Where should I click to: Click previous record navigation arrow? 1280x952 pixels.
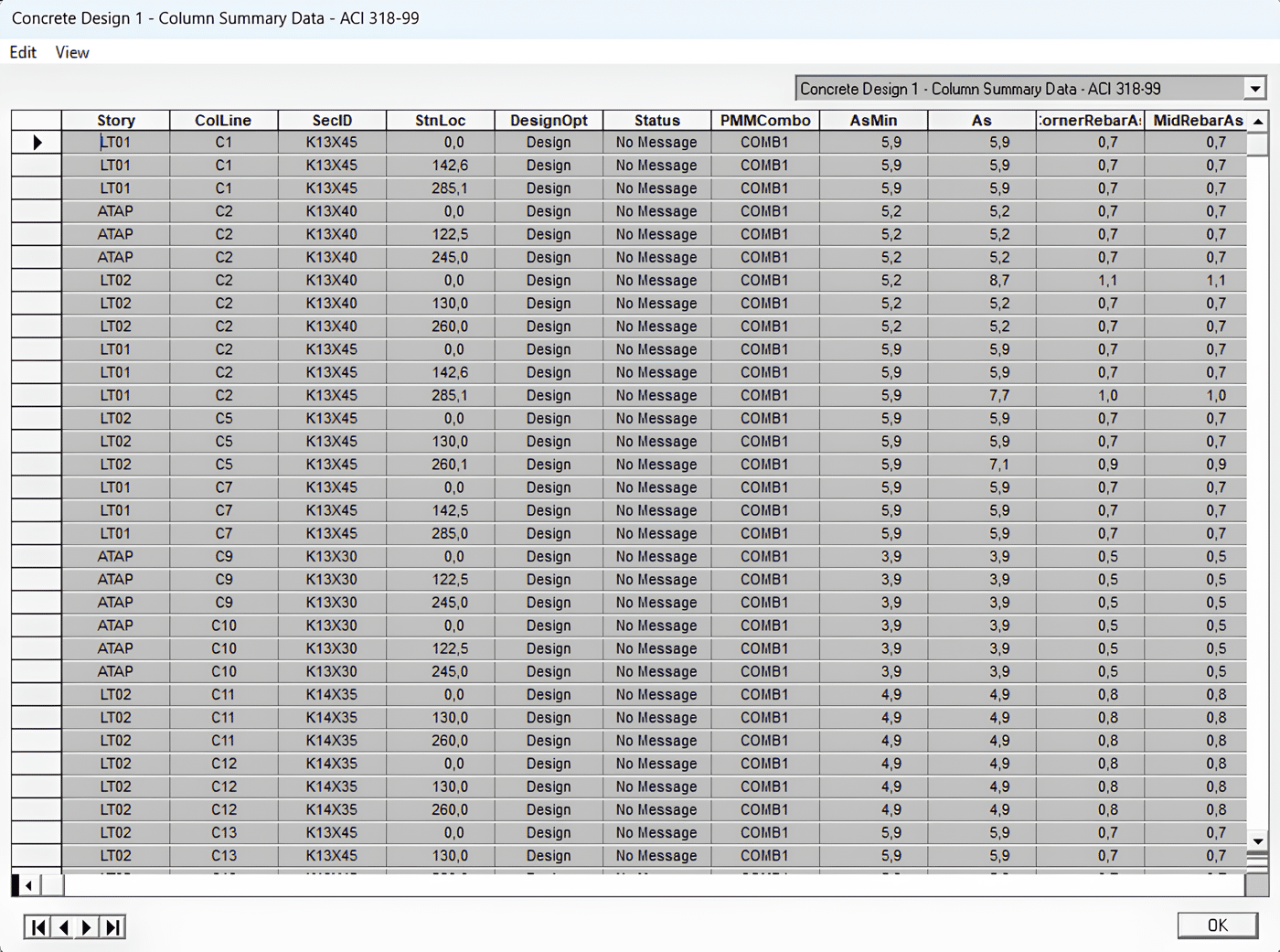click(63, 927)
